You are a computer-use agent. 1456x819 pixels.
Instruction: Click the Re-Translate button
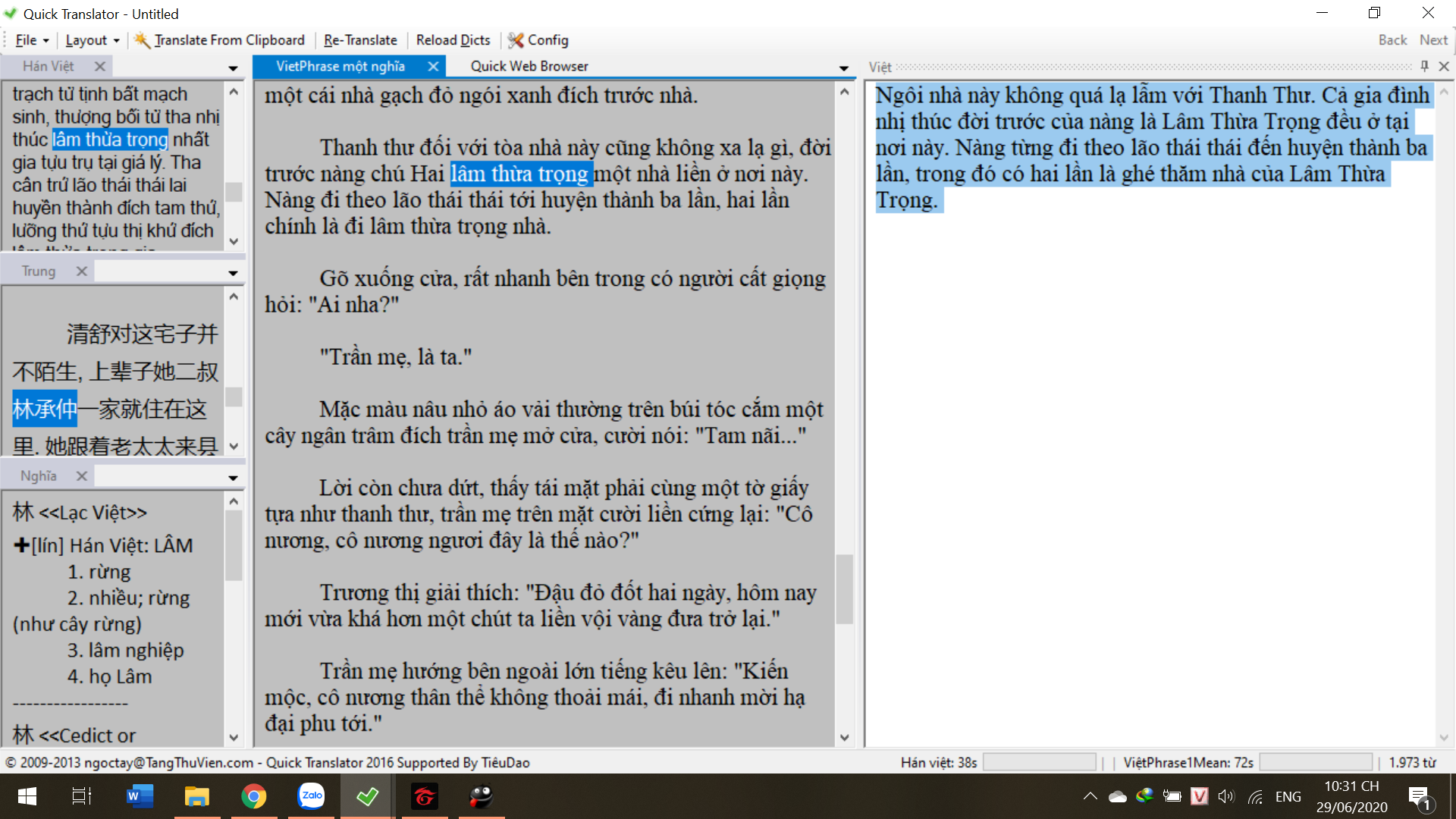click(360, 40)
